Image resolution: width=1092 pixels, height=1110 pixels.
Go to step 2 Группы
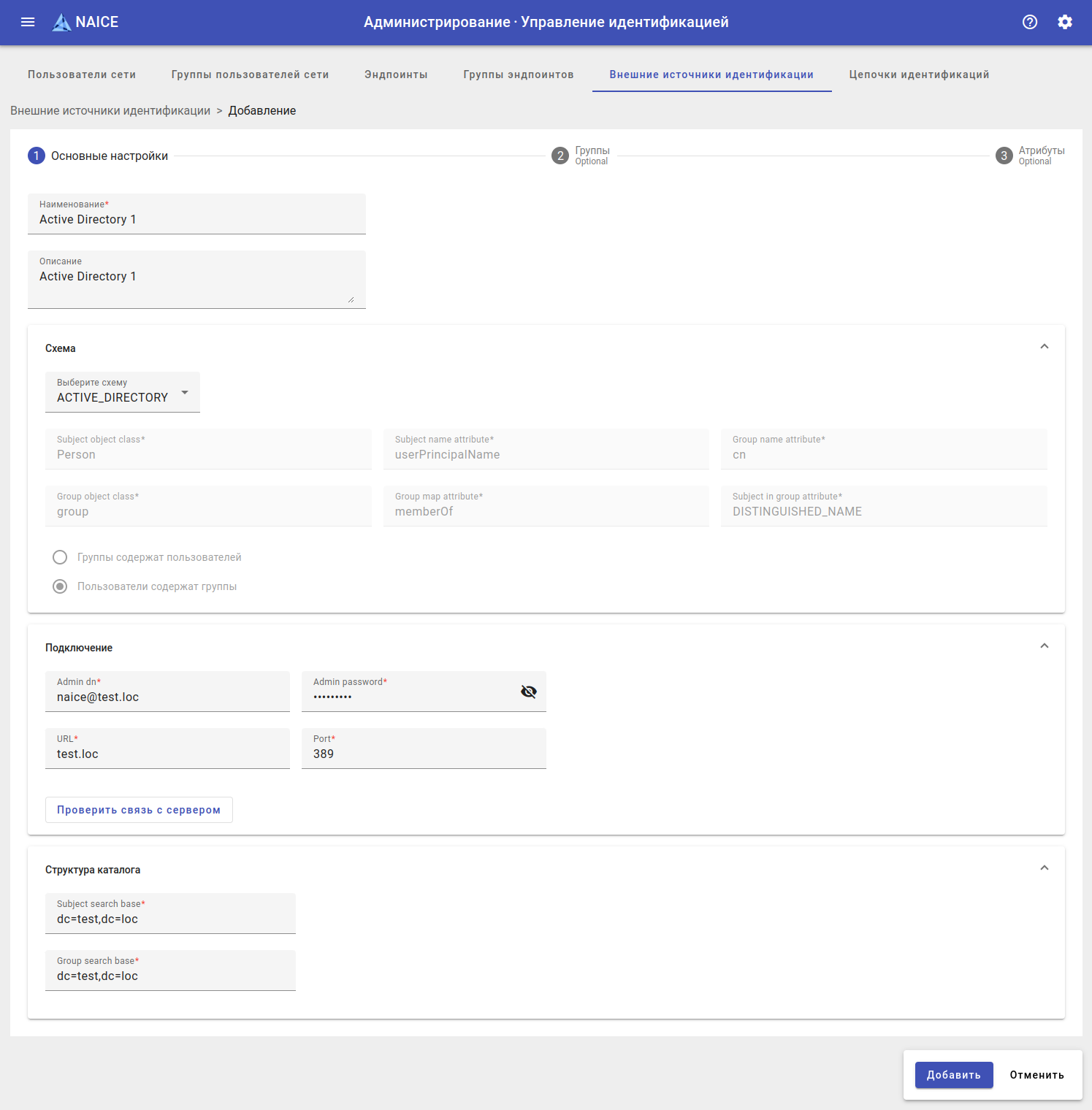click(560, 156)
